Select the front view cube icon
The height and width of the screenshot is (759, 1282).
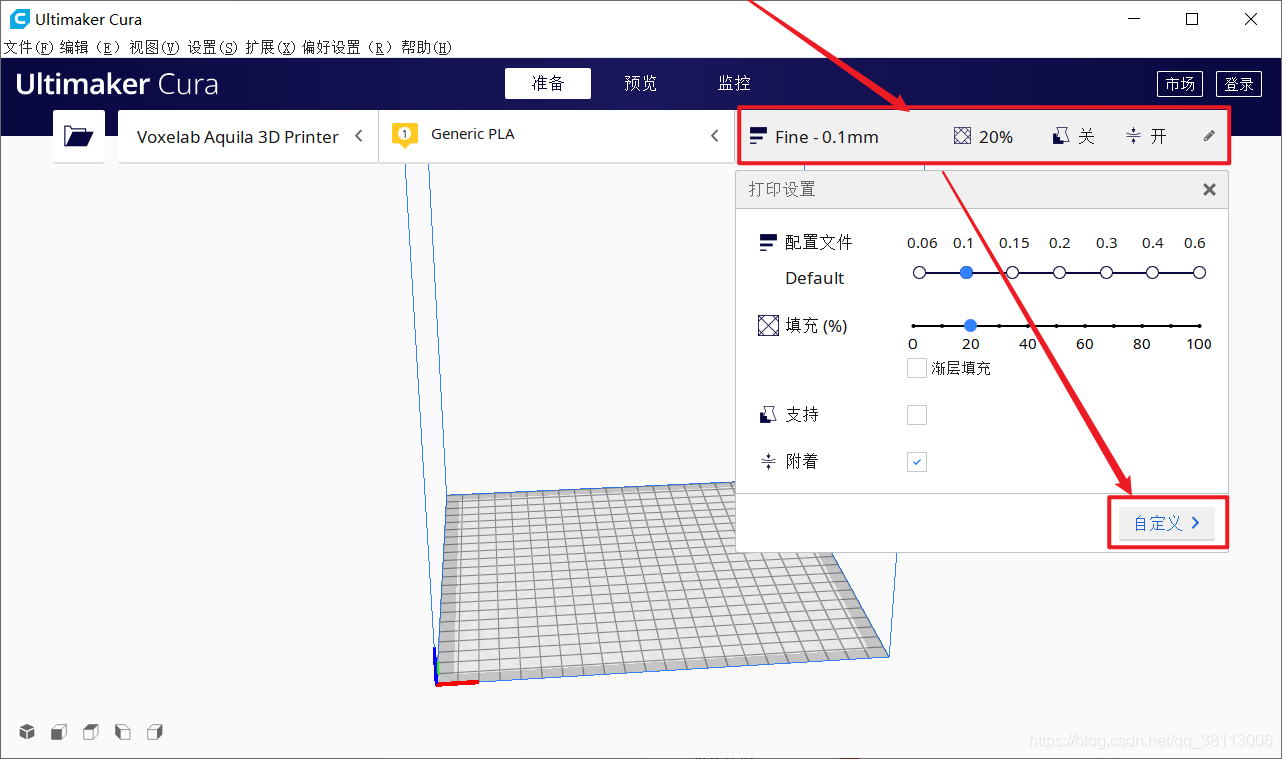click(59, 732)
